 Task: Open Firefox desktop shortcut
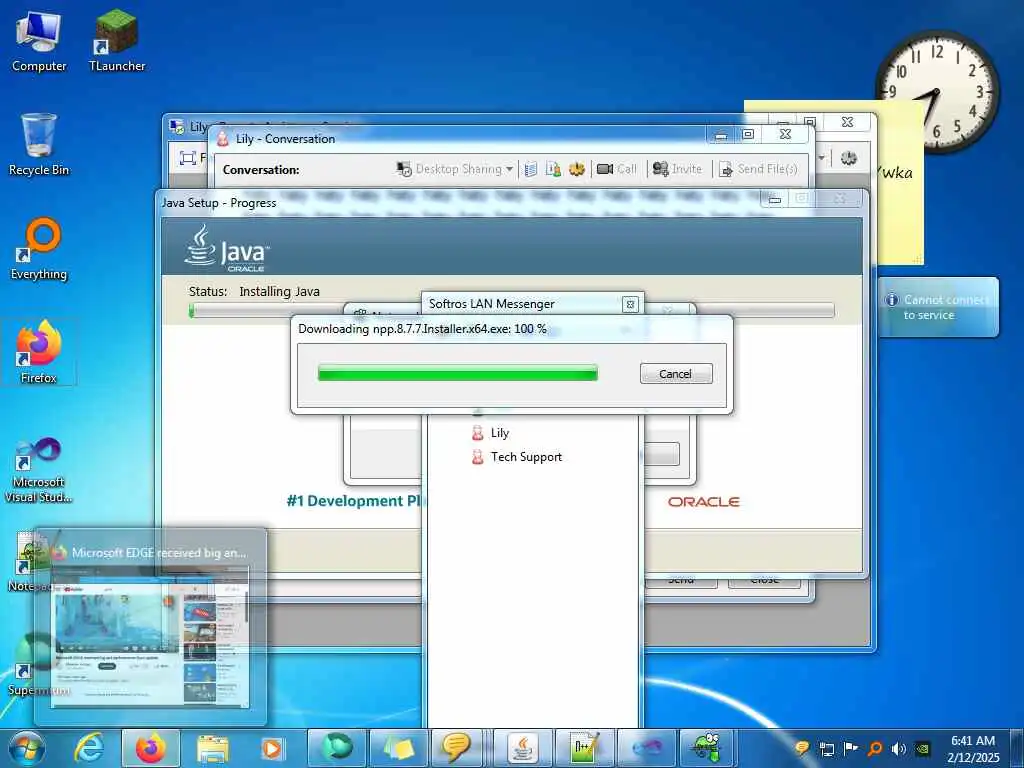(39, 352)
